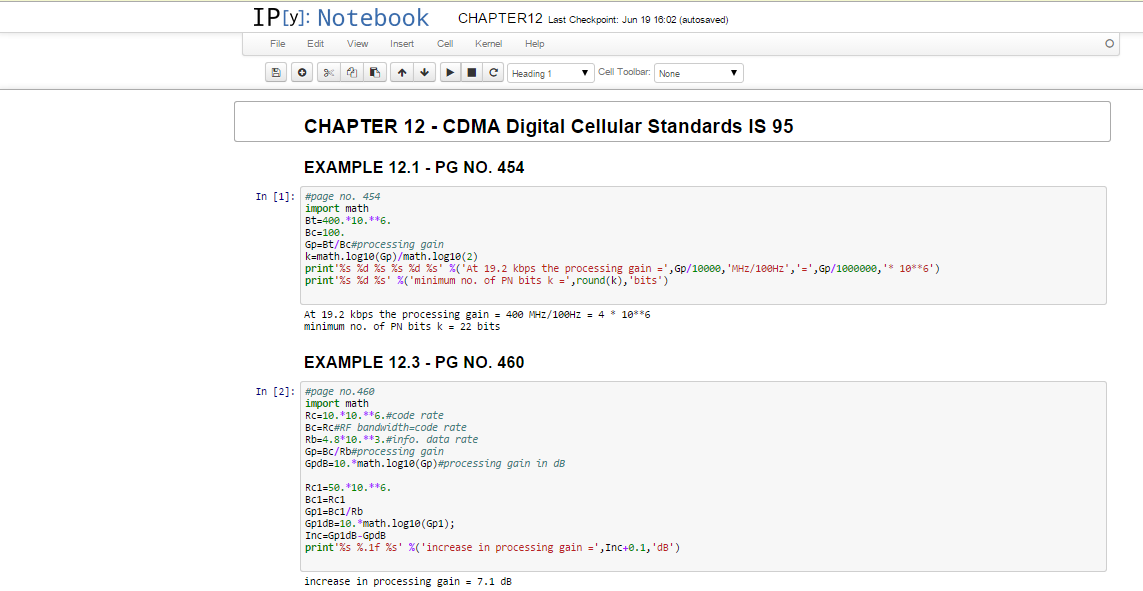Insert a new cell below with plus icon
The image size is (1143, 591).
(301, 73)
